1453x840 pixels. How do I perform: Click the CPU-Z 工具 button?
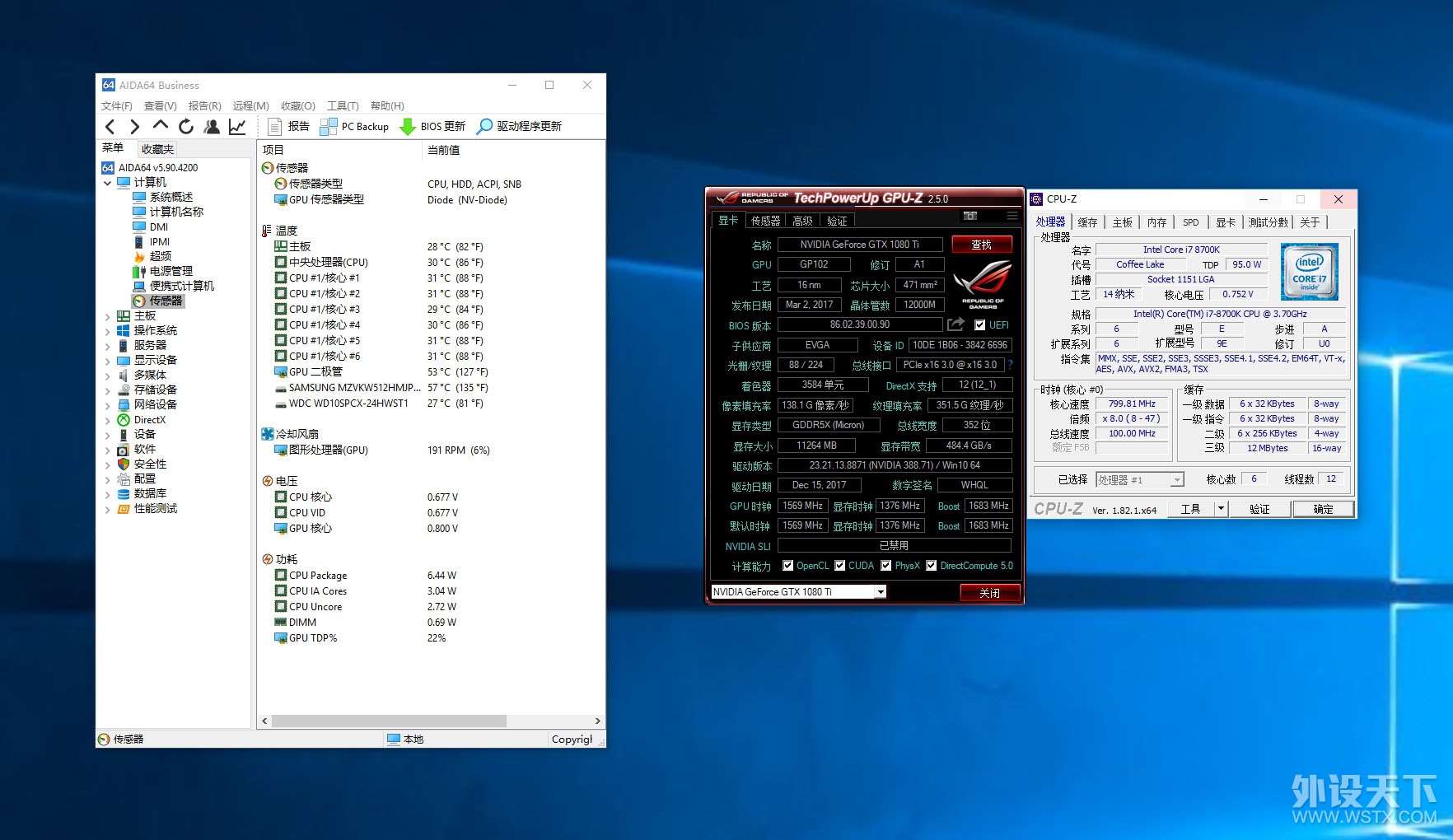1190,509
